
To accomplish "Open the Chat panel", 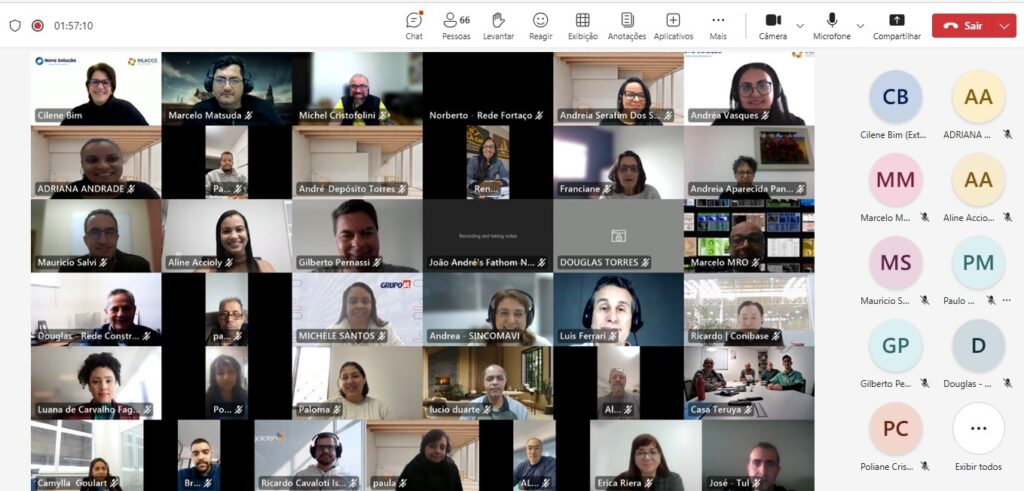I will tap(414, 25).
